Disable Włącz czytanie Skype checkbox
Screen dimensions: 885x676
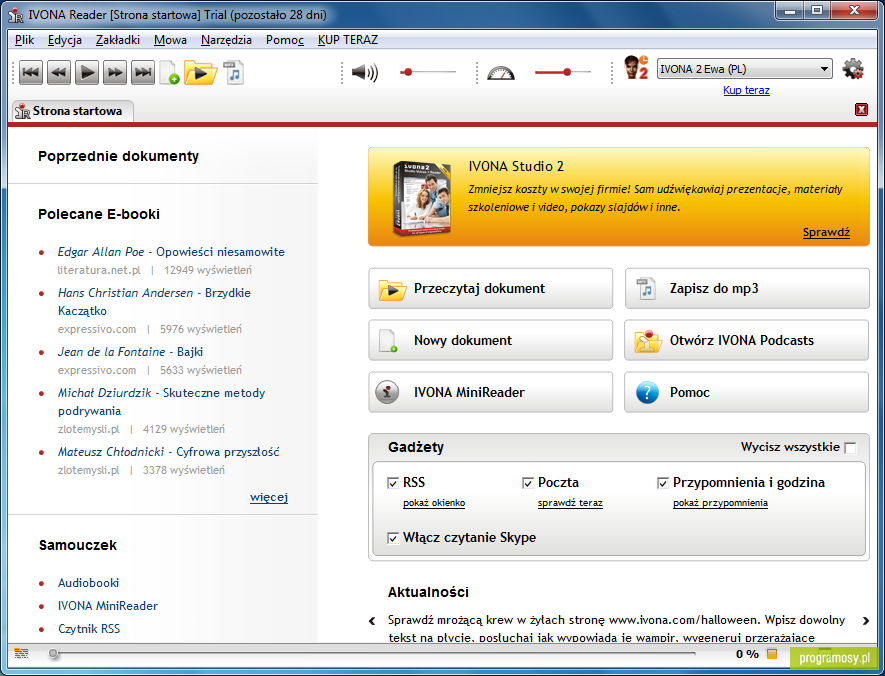[x=393, y=538]
